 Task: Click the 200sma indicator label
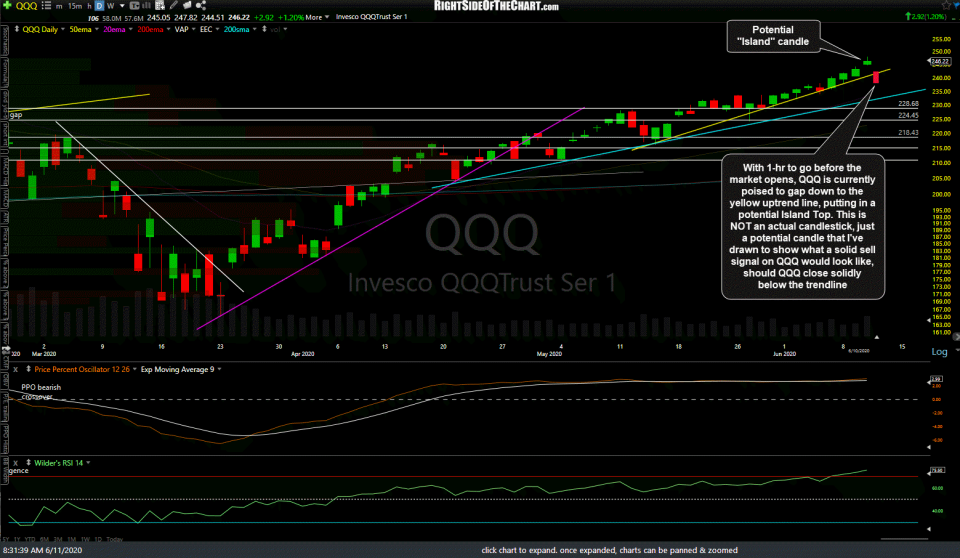237,29
